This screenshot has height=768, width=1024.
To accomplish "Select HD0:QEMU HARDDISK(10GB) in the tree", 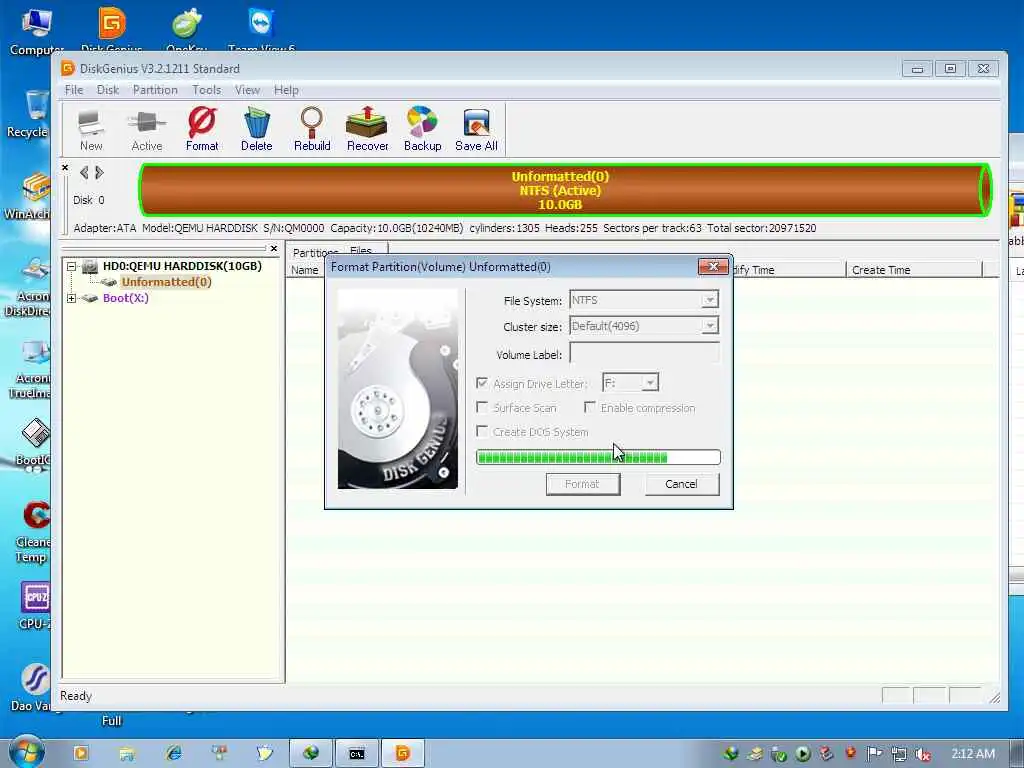I will pos(182,266).
